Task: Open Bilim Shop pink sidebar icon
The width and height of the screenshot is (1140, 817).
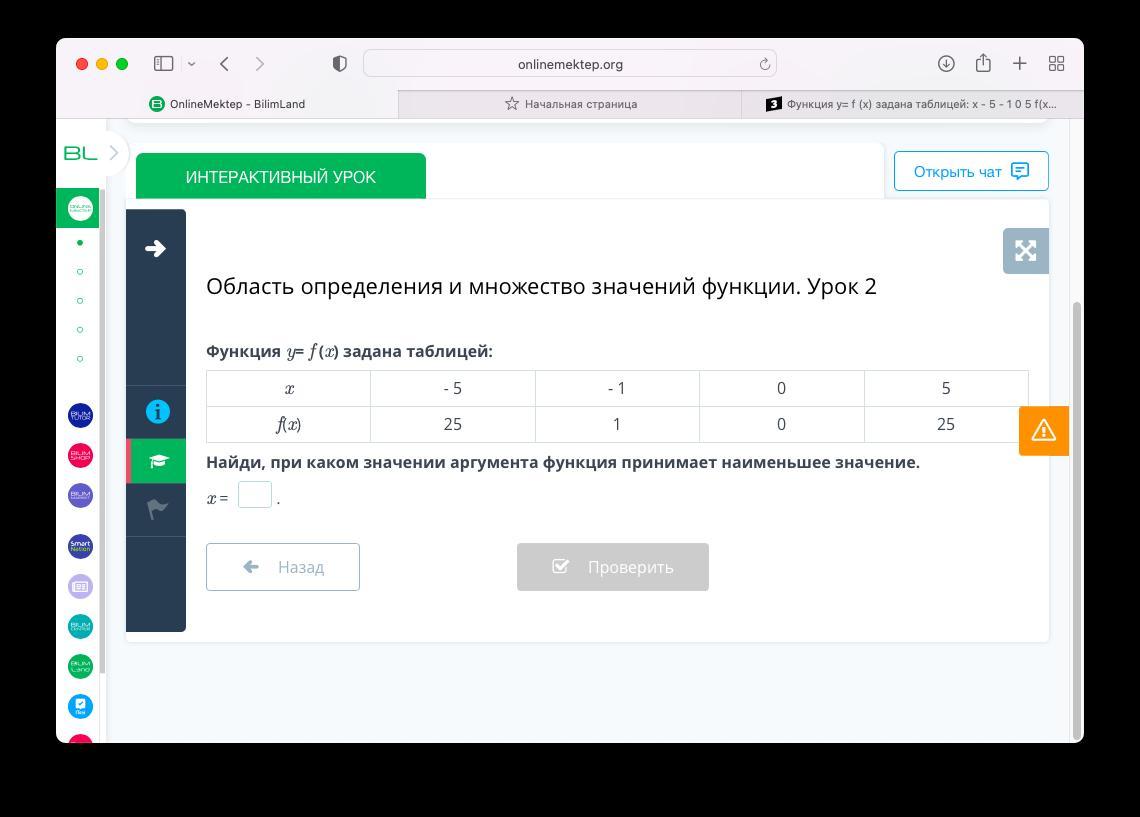Action: pos(80,455)
